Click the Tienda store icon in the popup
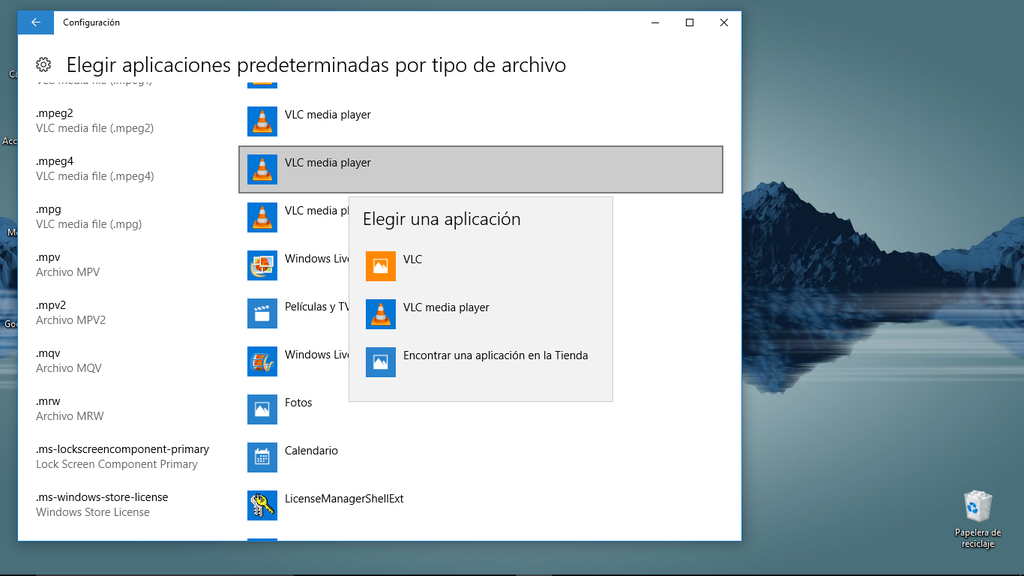 pyautogui.click(x=380, y=362)
